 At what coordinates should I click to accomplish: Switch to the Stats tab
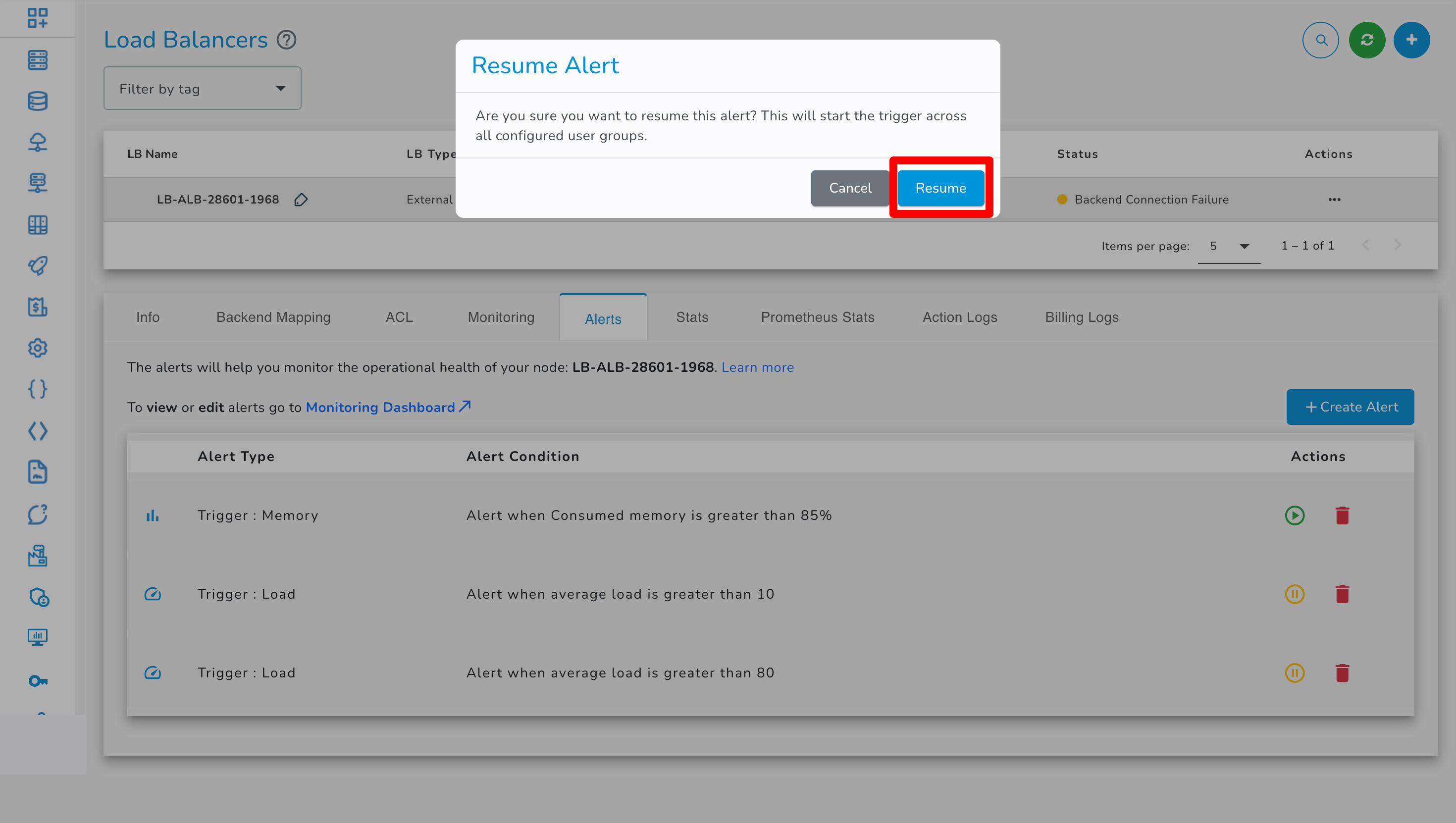pos(692,317)
